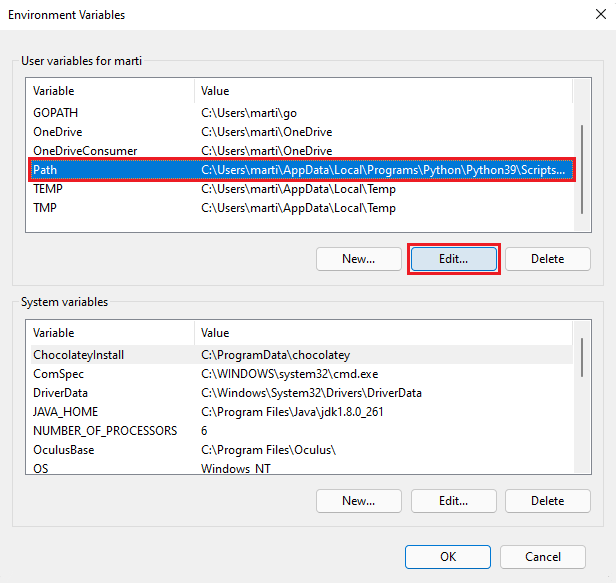Image resolution: width=616 pixels, height=583 pixels.
Task: Click Edit button under system variables
Action: pos(453,500)
